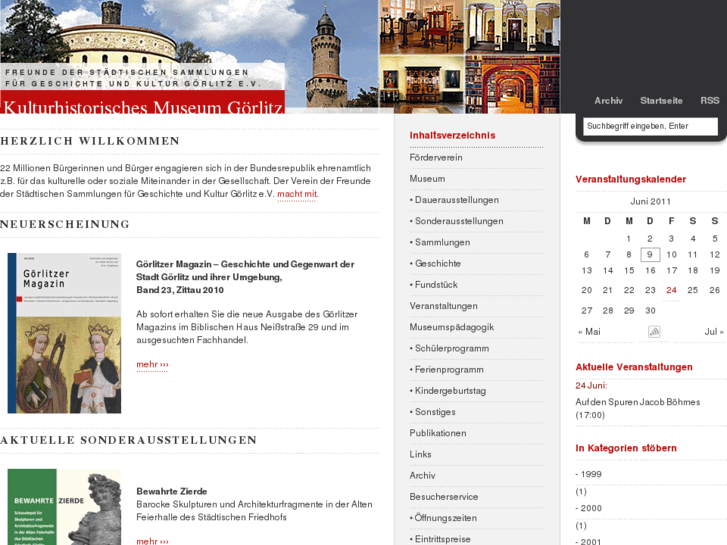Click the Kulturhistorisches Museum Görlitz banner title
The image size is (727, 545).
click(143, 107)
